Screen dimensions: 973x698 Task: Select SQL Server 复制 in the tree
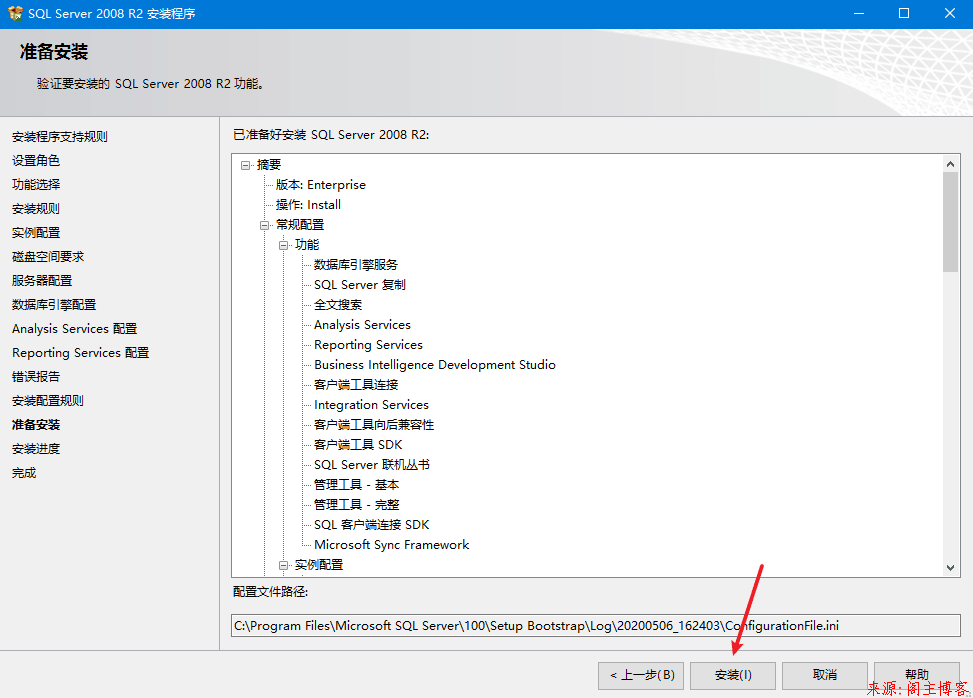coord(360,285)
